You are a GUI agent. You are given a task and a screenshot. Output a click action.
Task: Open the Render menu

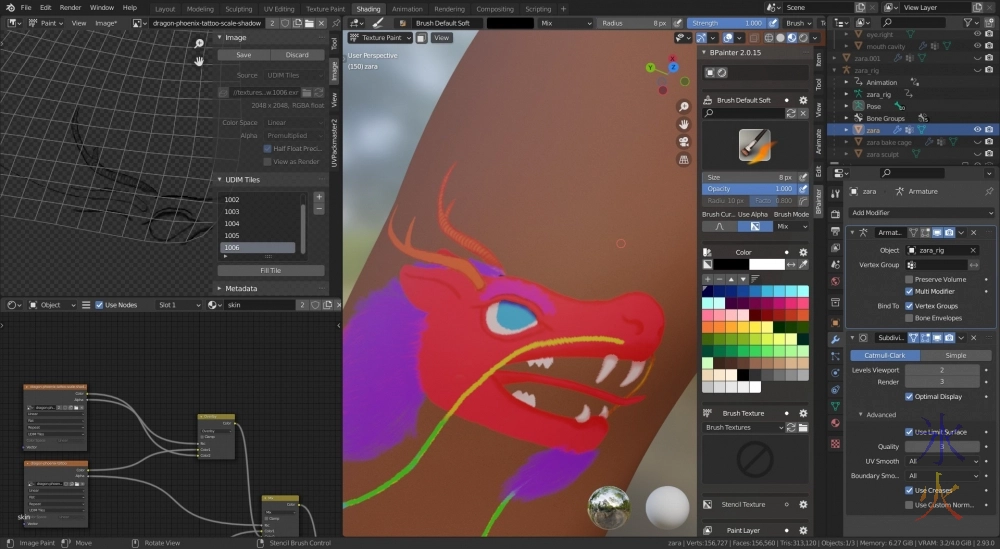coord(70,8)
